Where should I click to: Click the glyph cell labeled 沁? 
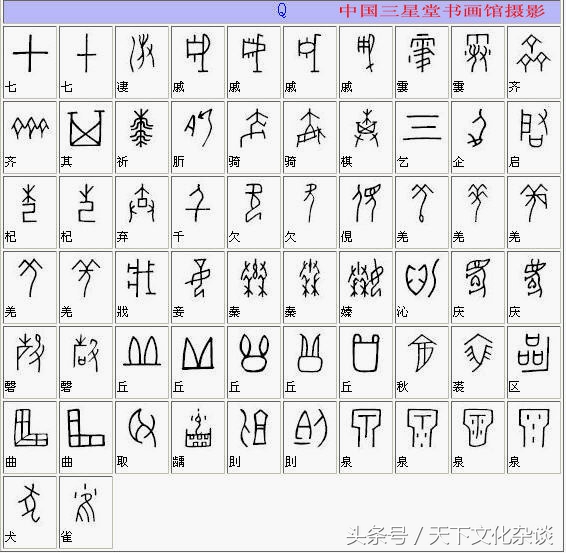[x=422, y=287]
